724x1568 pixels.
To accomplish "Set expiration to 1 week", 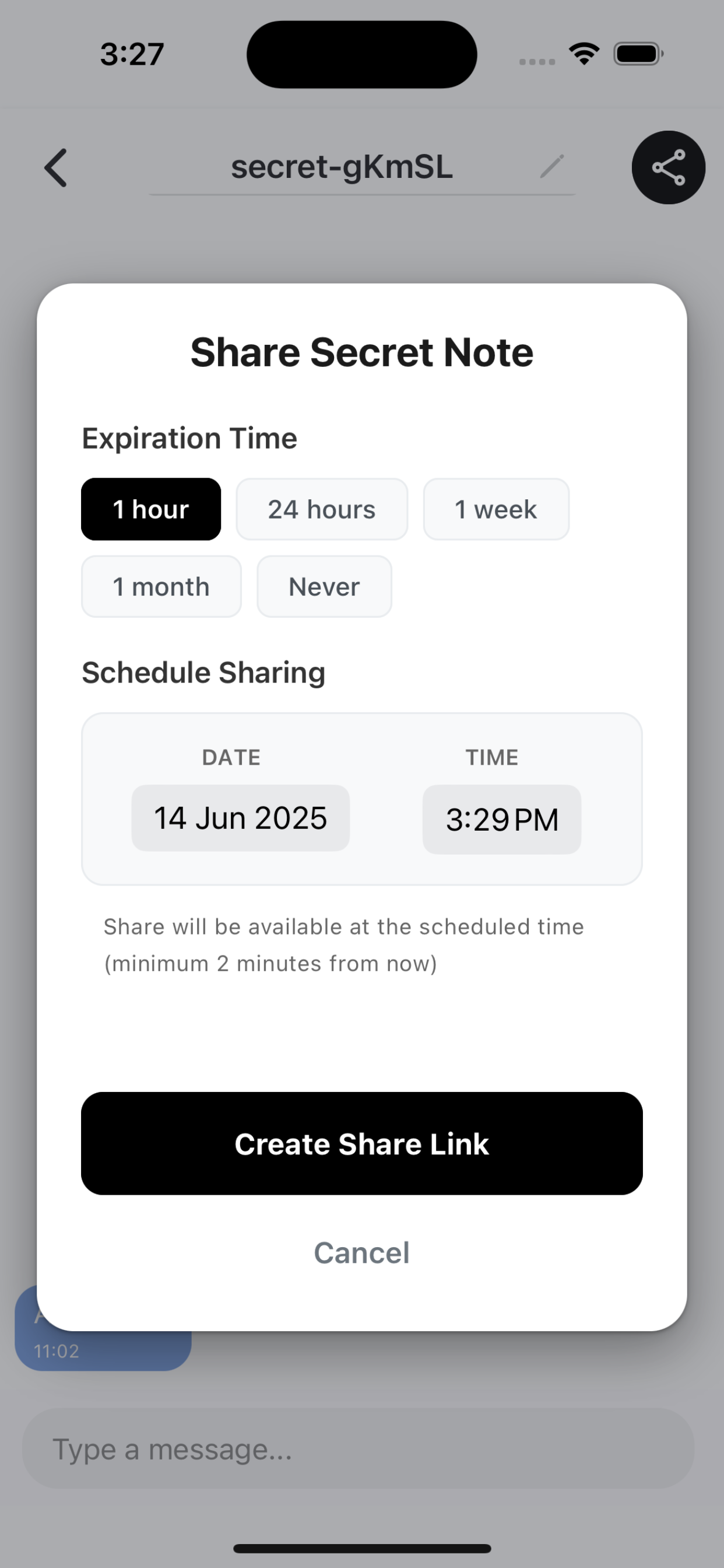I will click(x=496, y=509).
